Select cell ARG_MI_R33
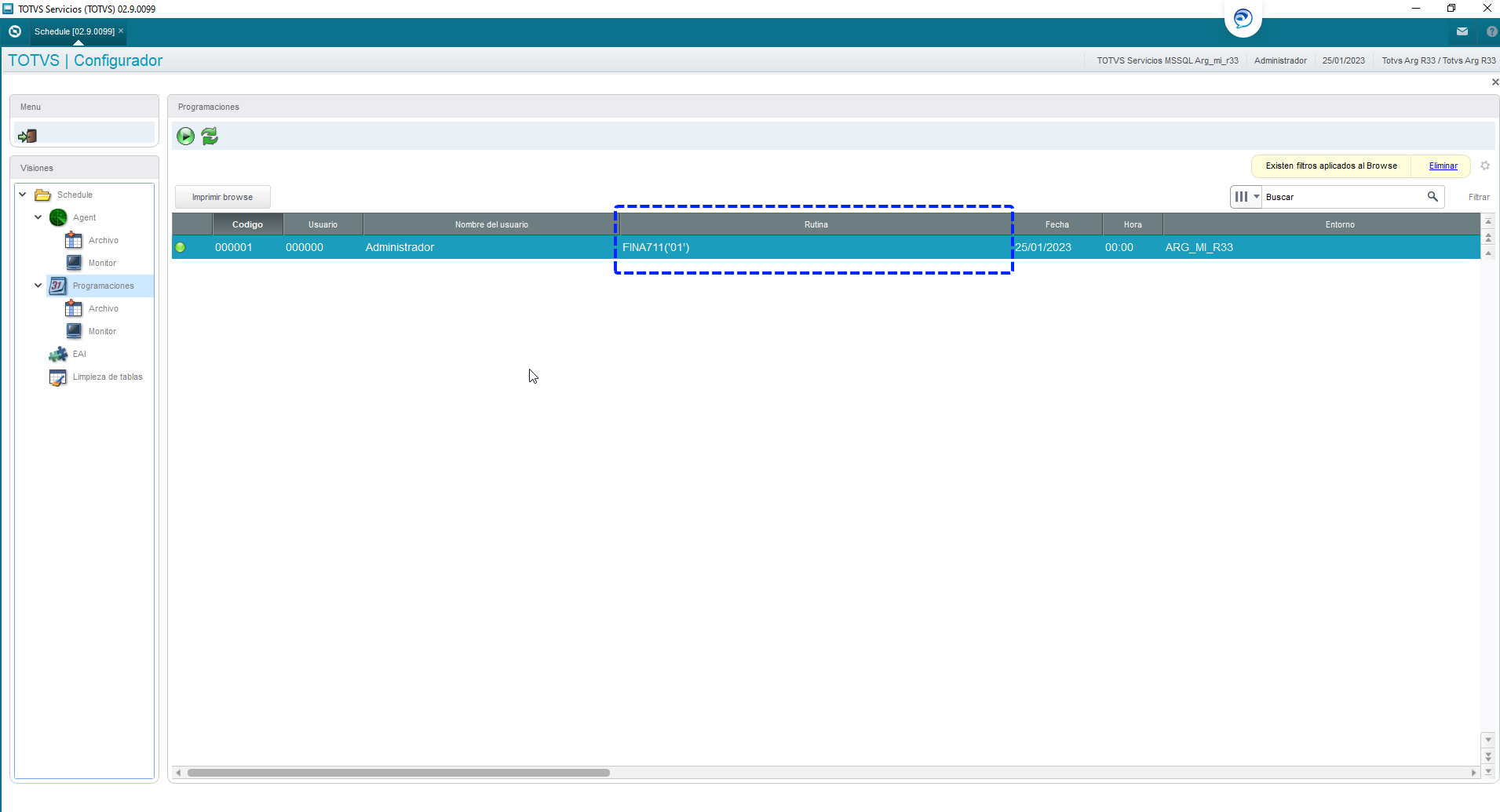Viewport: 1500px width, 812px height. [x=1322, y=247]
